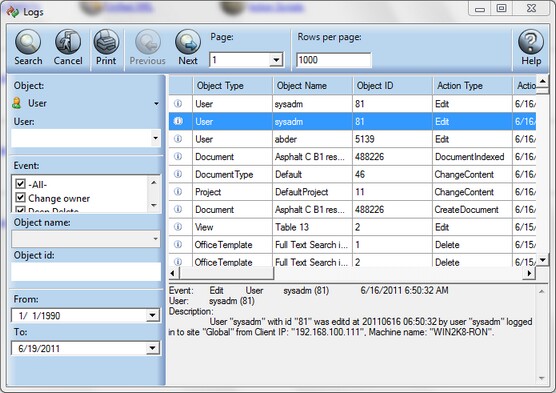The width and height of the screenshot is (556, 393).
Task: Select the abder user row
Action: click(x=352, y=139)
